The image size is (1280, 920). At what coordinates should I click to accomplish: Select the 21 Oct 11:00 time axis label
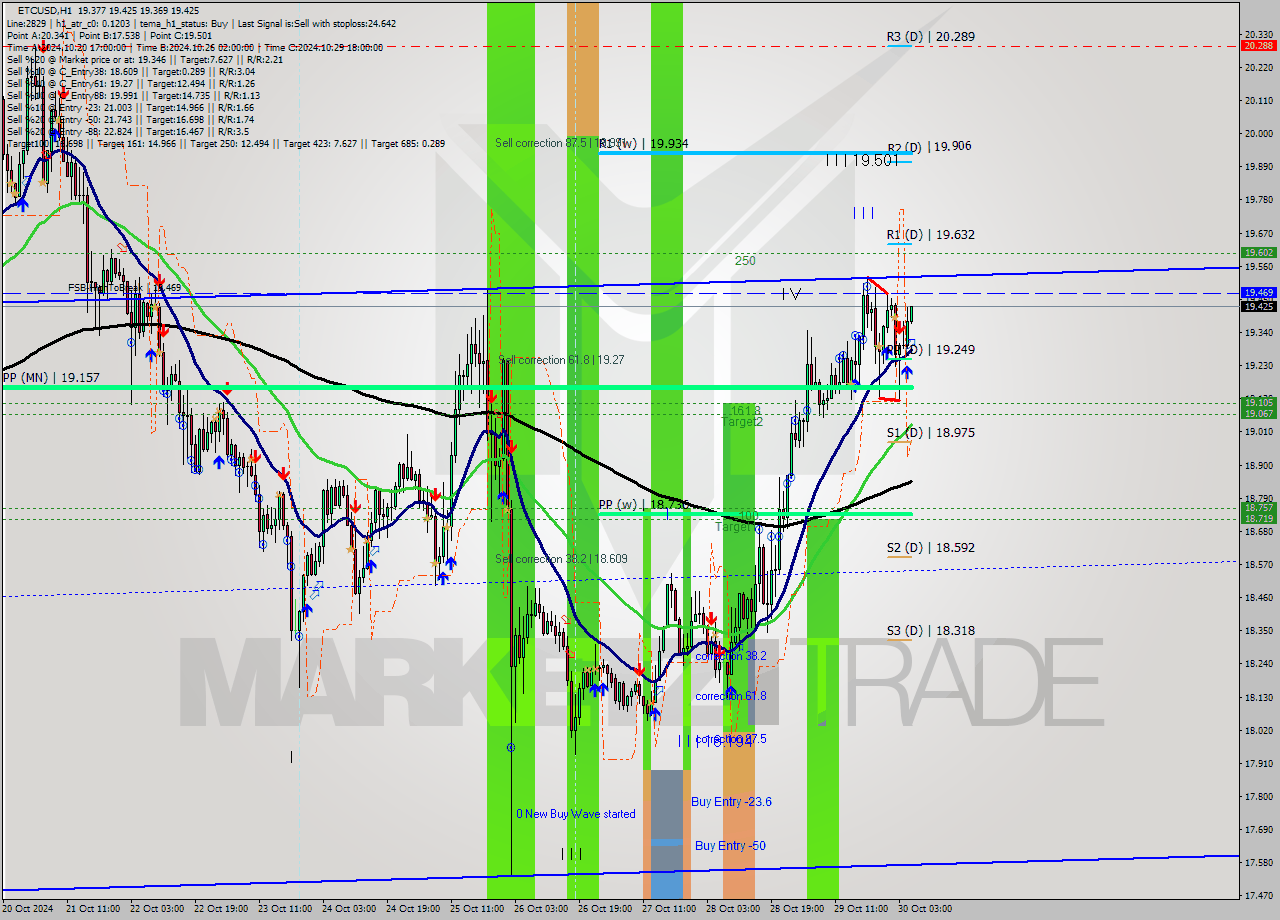[x=93, y=909]
